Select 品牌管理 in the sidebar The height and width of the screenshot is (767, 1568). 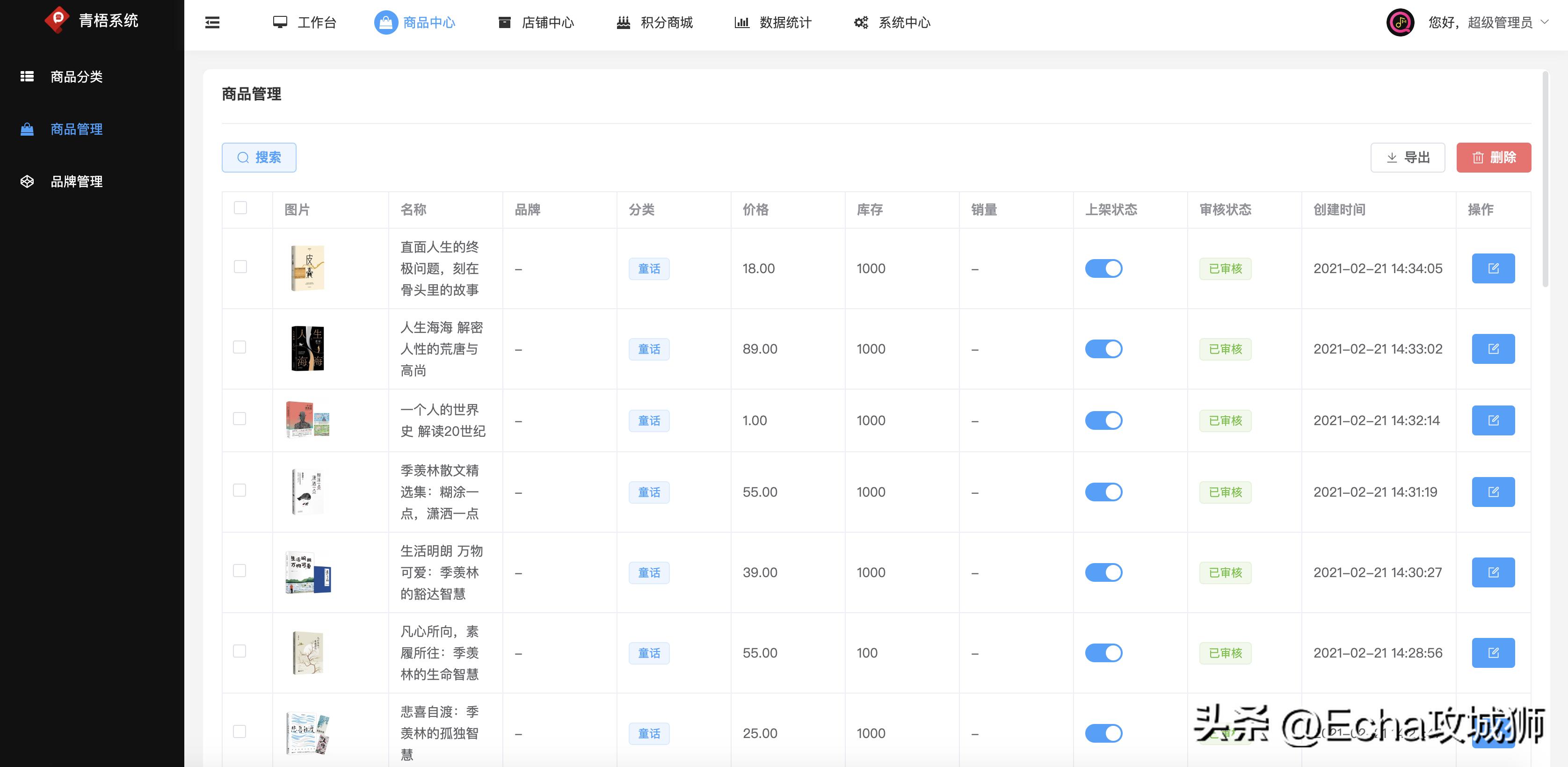coord(76,181)
